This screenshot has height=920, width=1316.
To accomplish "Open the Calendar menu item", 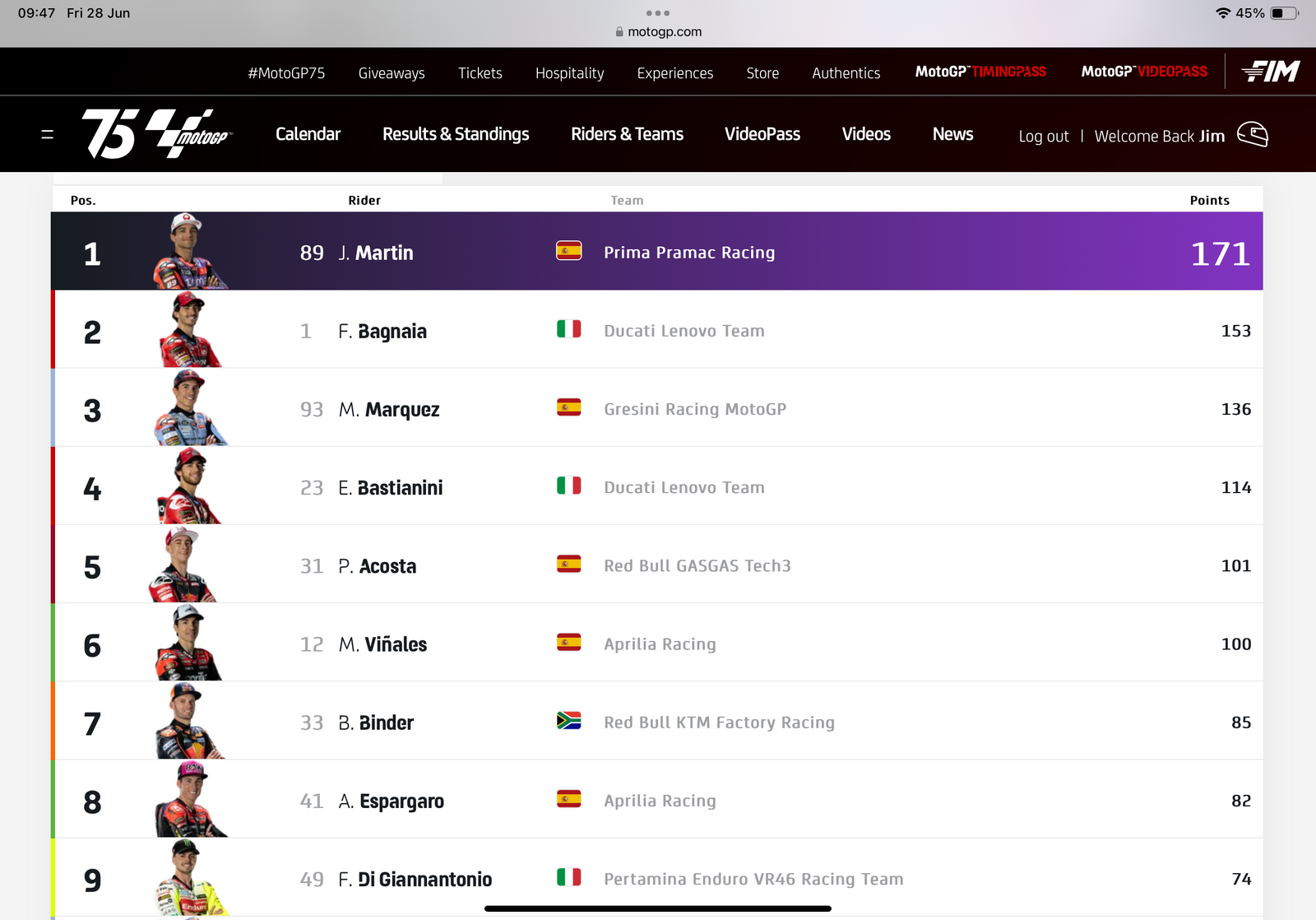I will (308, 134).
